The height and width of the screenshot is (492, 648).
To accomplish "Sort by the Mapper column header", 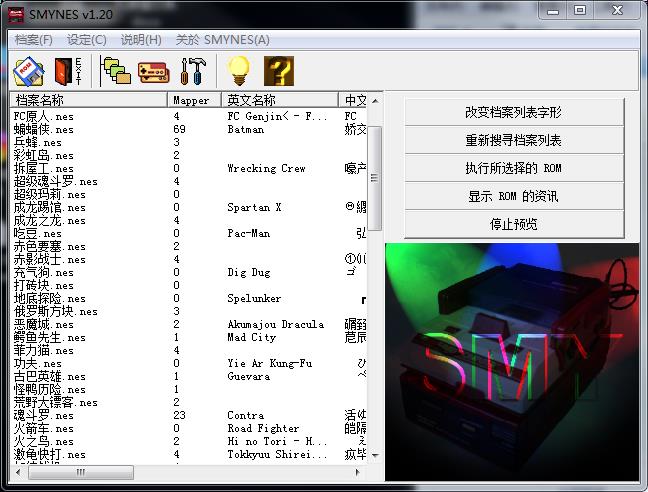I will tap(195, 100).
